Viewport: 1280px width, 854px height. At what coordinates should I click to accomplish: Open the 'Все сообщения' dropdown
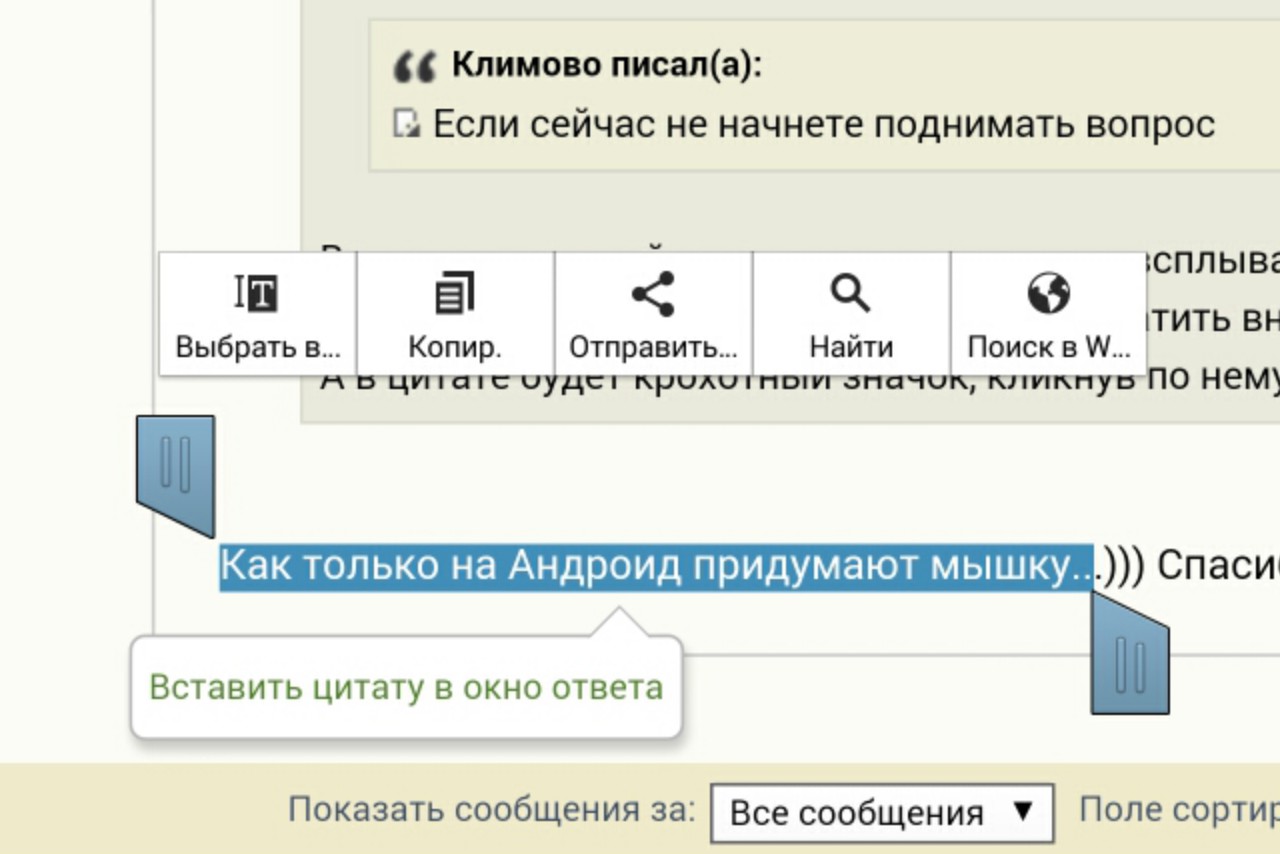[x=881, y=812]
